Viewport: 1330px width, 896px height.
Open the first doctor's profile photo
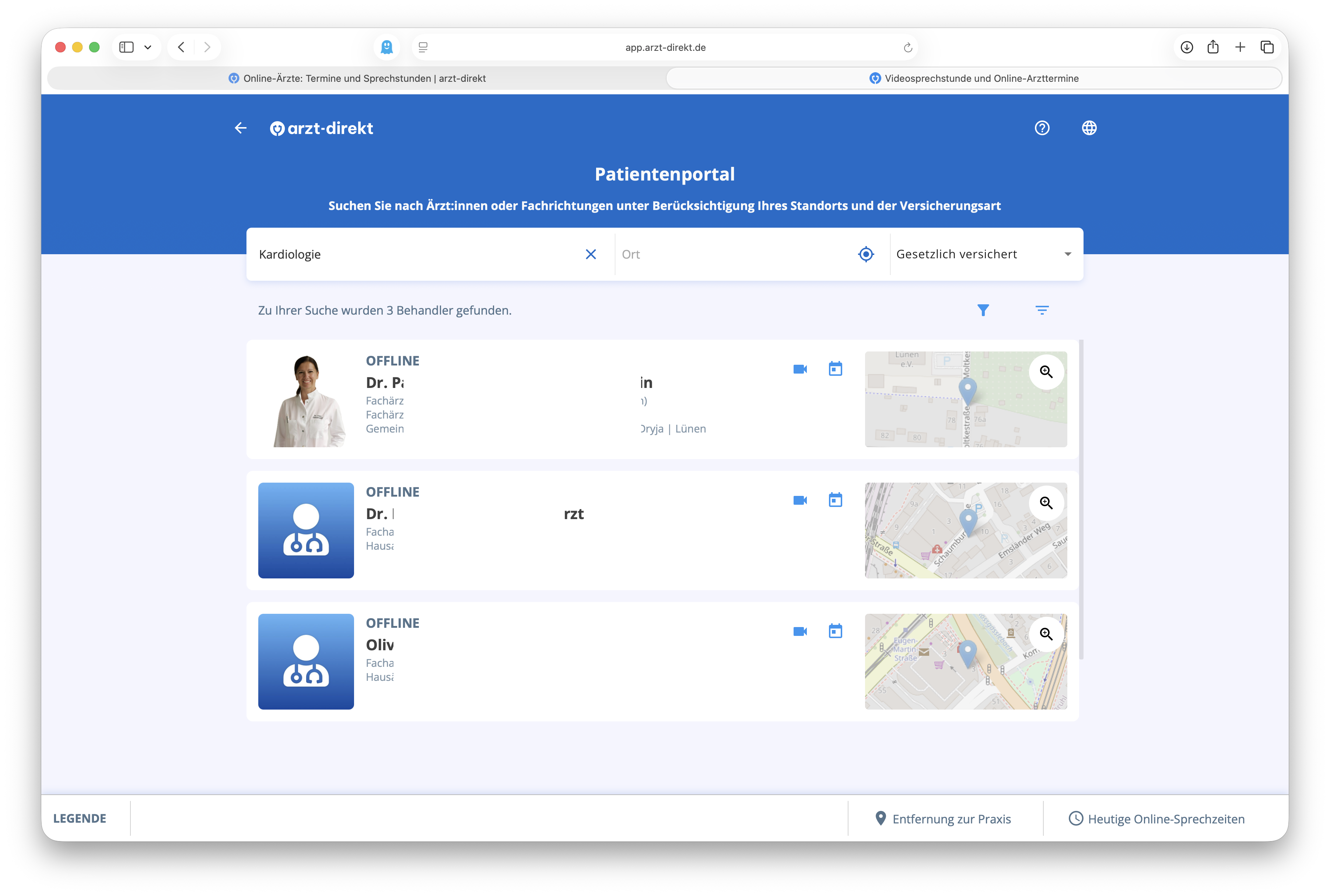[306, 399]
